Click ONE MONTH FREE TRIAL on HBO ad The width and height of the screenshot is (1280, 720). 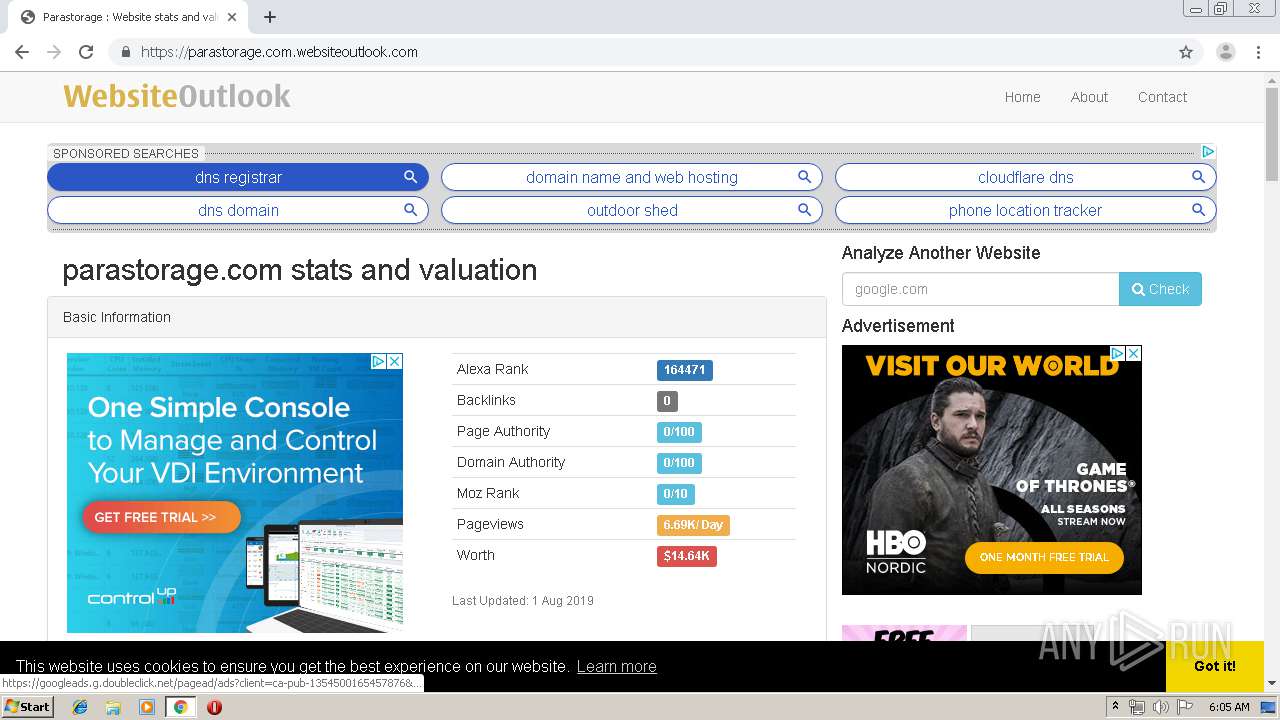click(1044, 557)
